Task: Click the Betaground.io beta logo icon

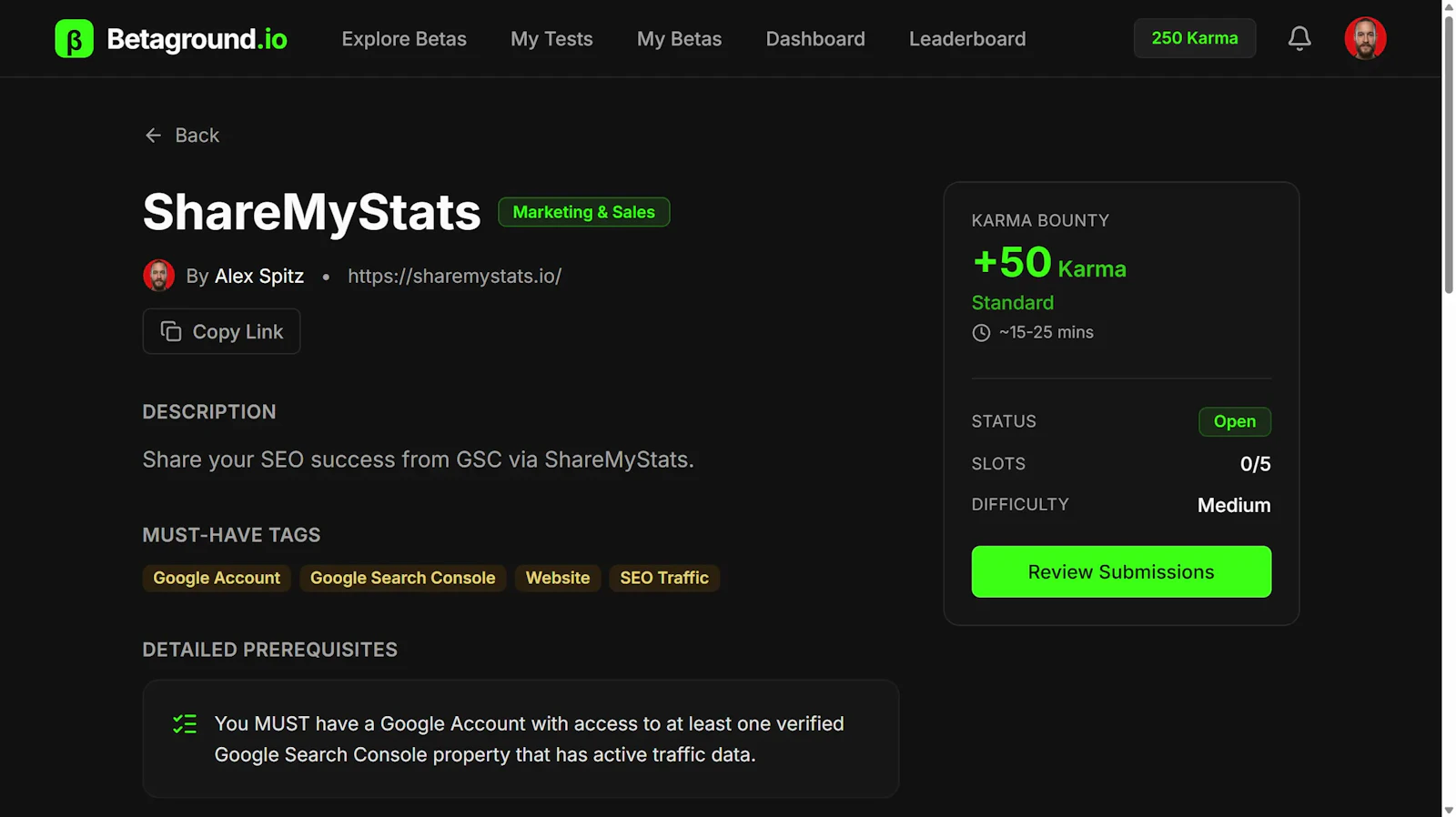Action: pos(74,38)
